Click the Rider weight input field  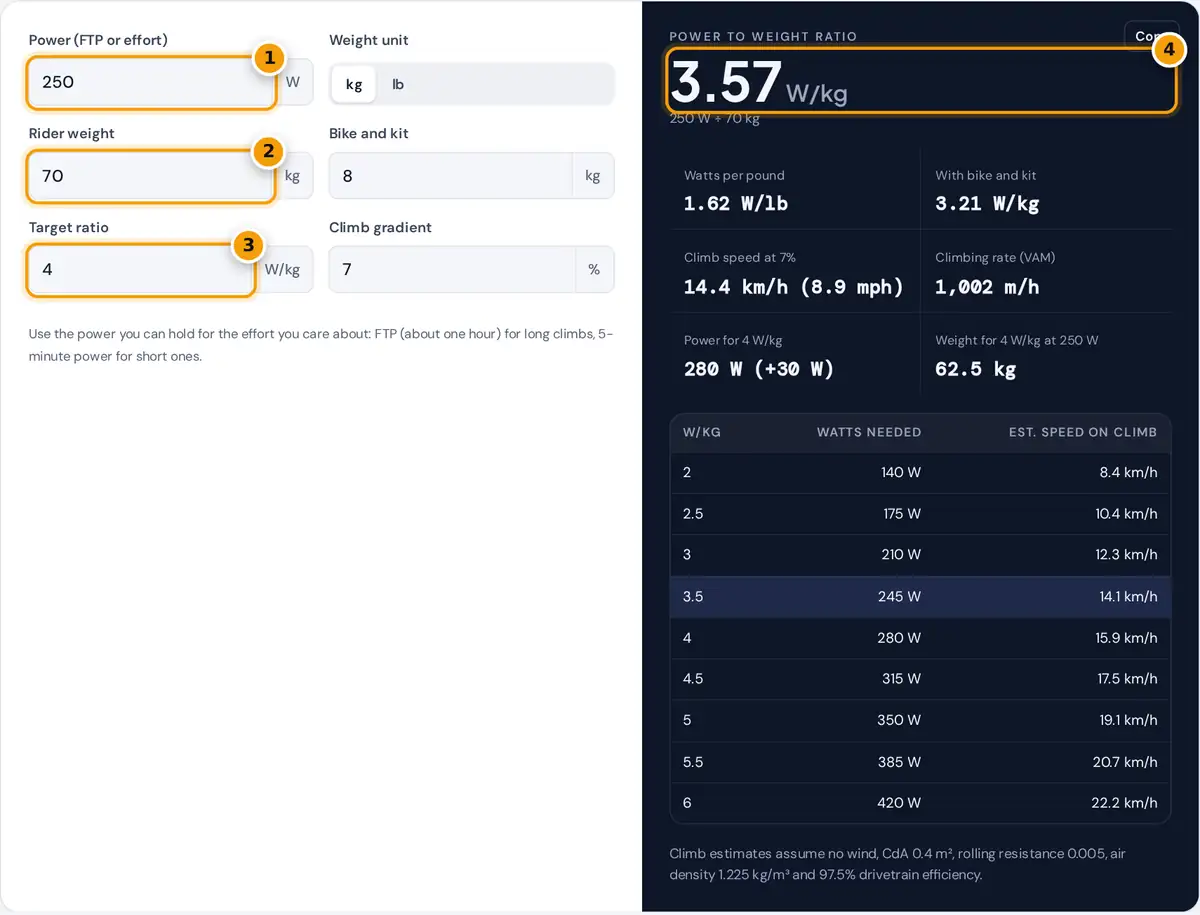pos(151,176)
